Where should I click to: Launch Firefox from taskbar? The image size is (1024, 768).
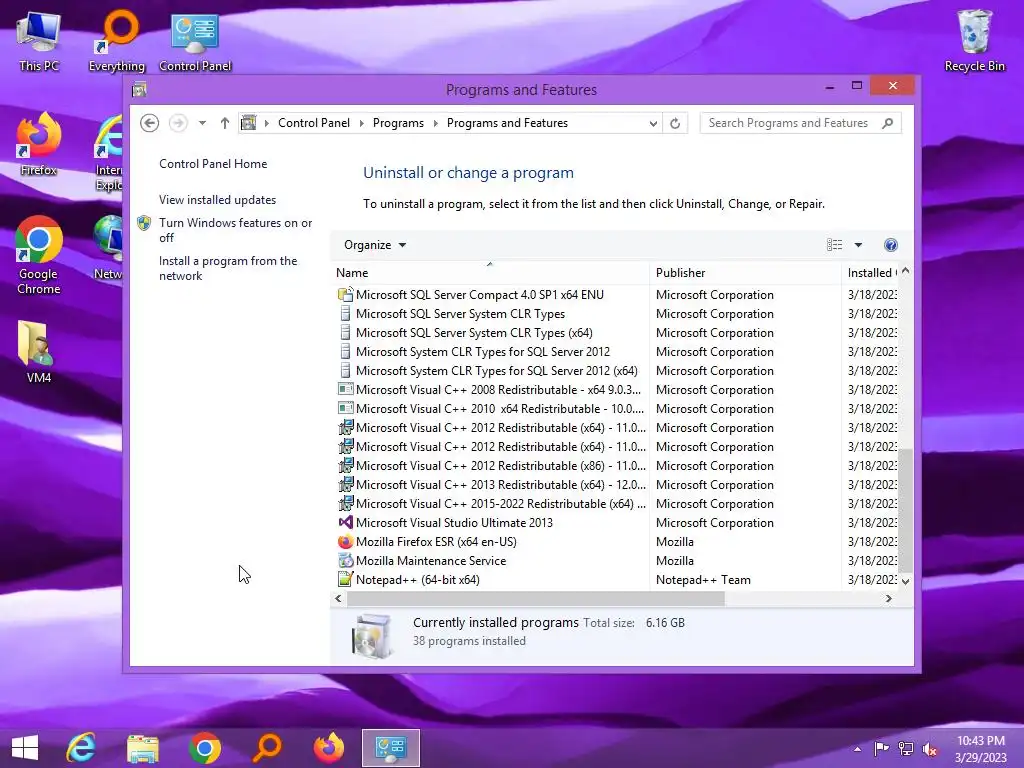328,748
